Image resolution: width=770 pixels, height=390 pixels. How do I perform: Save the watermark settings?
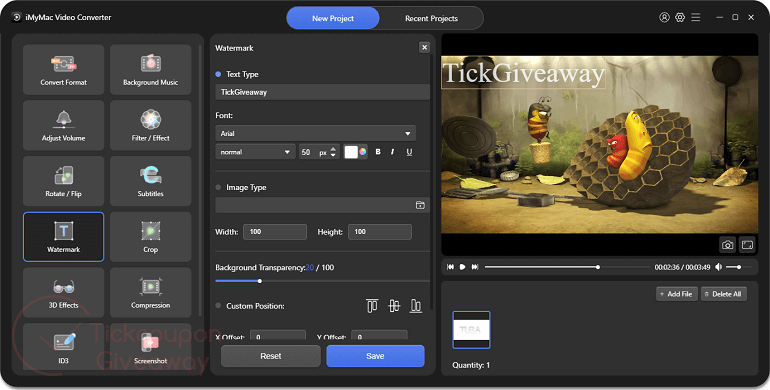(375, 356)
